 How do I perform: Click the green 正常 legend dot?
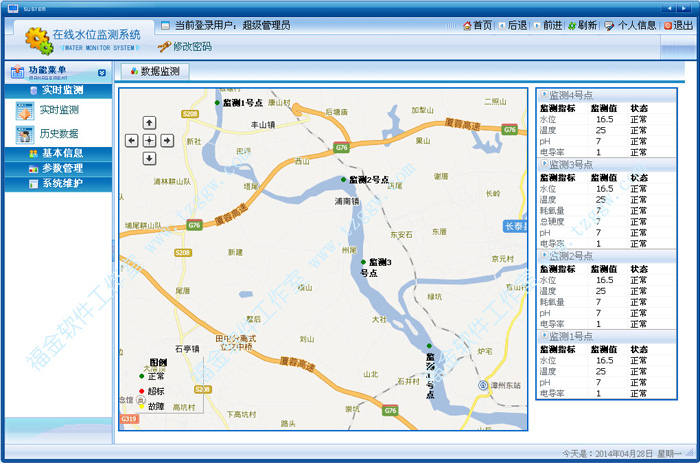pos(142,376)
